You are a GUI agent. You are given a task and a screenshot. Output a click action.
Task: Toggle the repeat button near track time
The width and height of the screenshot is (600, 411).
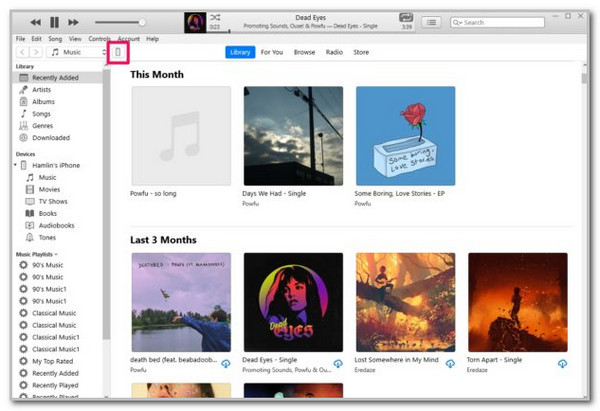tap(405, 17)
